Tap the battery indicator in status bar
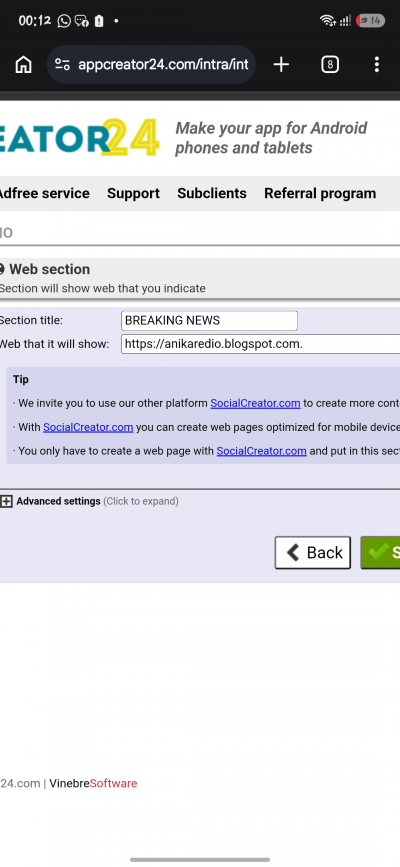 click(x=371, y=21)
